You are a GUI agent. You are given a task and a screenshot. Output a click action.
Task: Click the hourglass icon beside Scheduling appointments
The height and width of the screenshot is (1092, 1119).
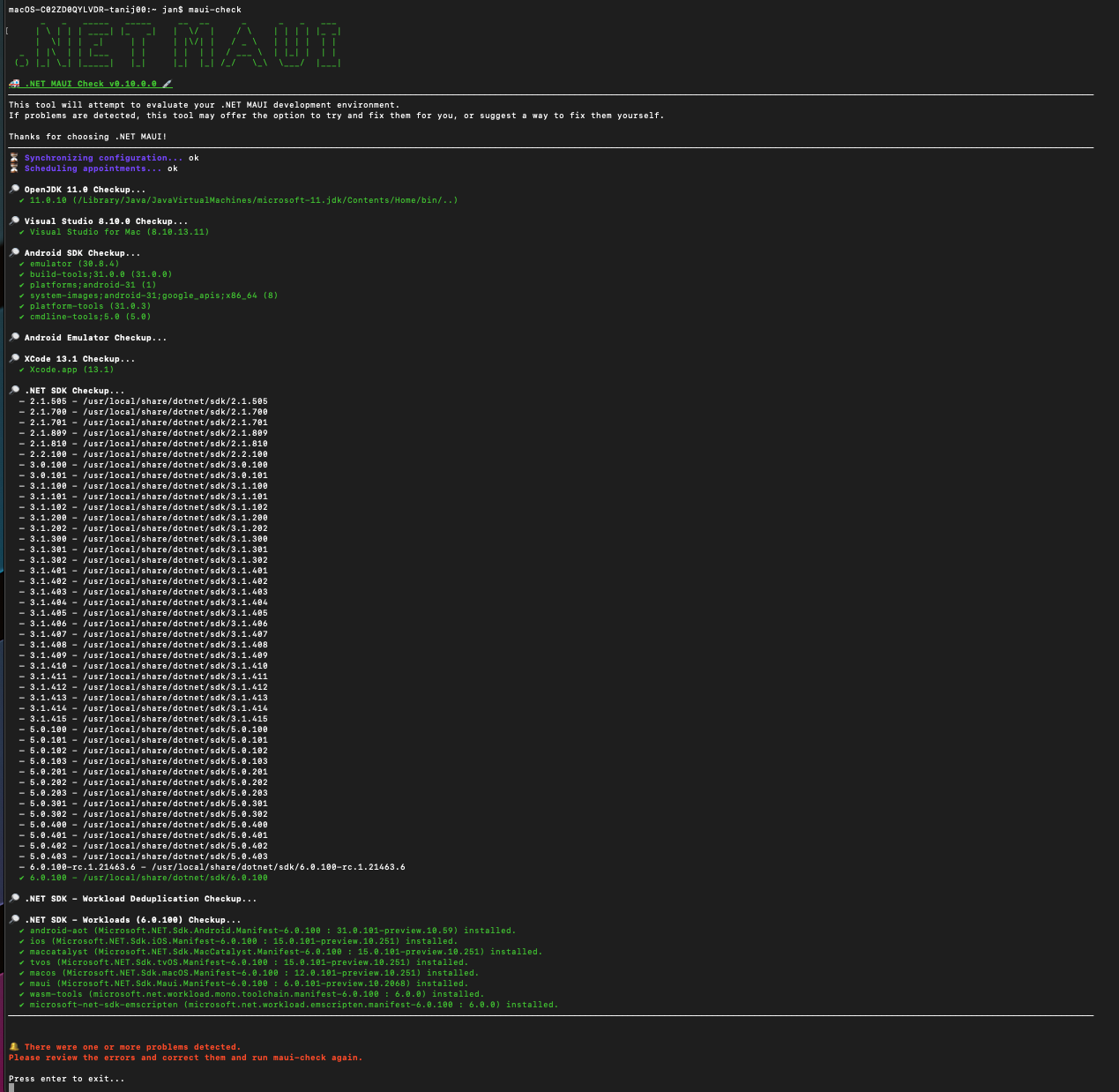point(14,168)
